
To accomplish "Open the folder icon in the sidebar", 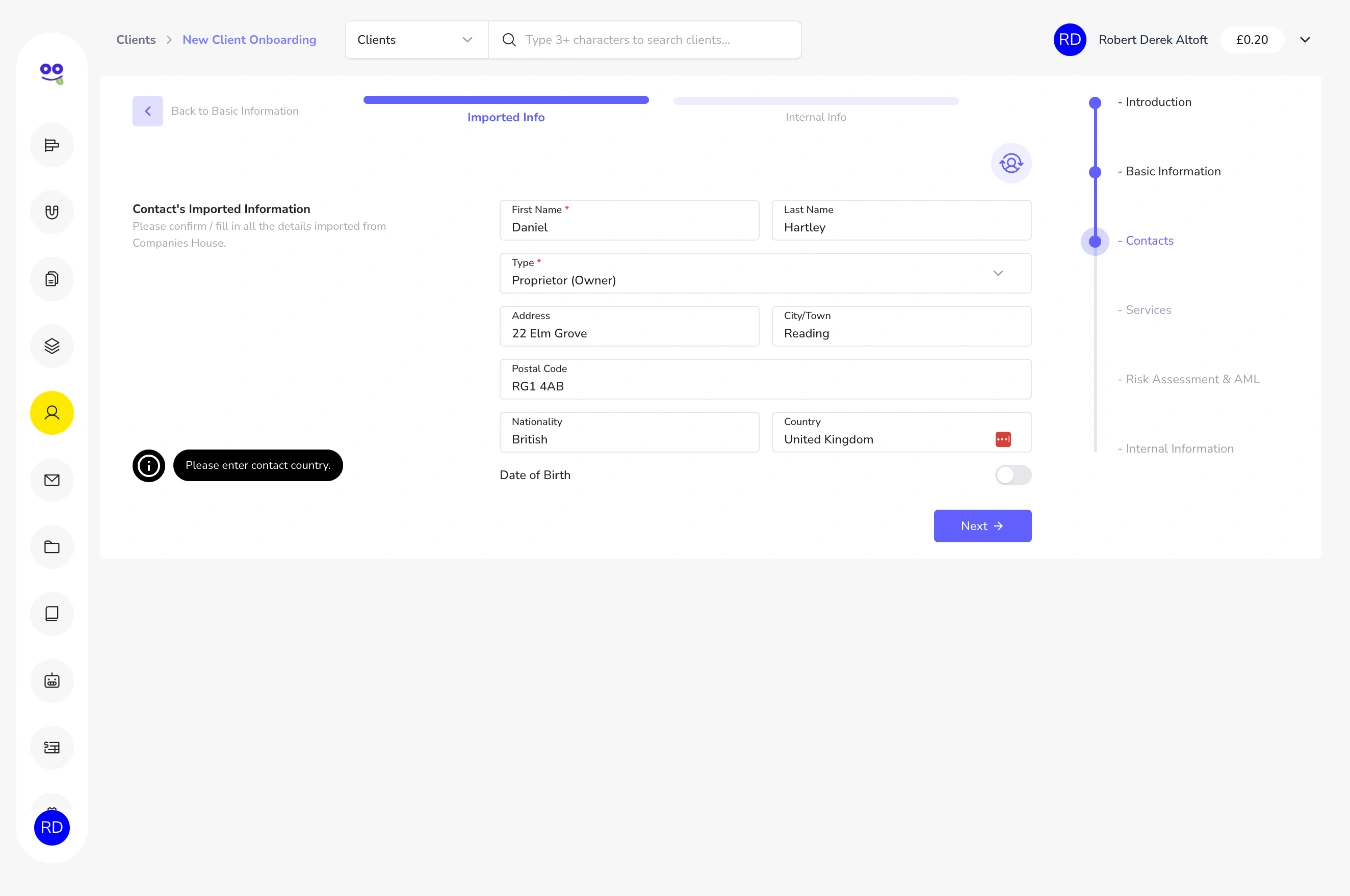I will coord(52,547).
